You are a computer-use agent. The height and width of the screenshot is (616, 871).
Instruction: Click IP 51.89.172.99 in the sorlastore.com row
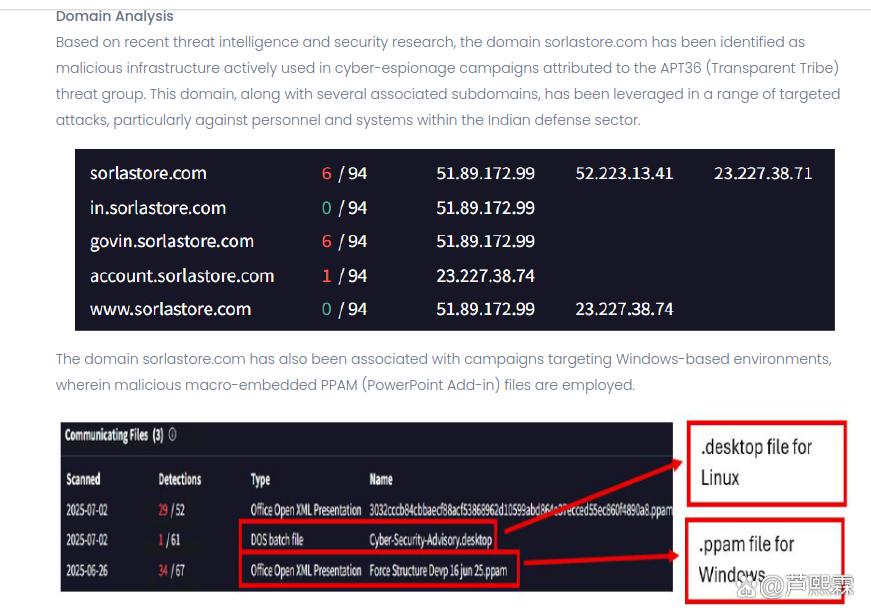point(485,173)
